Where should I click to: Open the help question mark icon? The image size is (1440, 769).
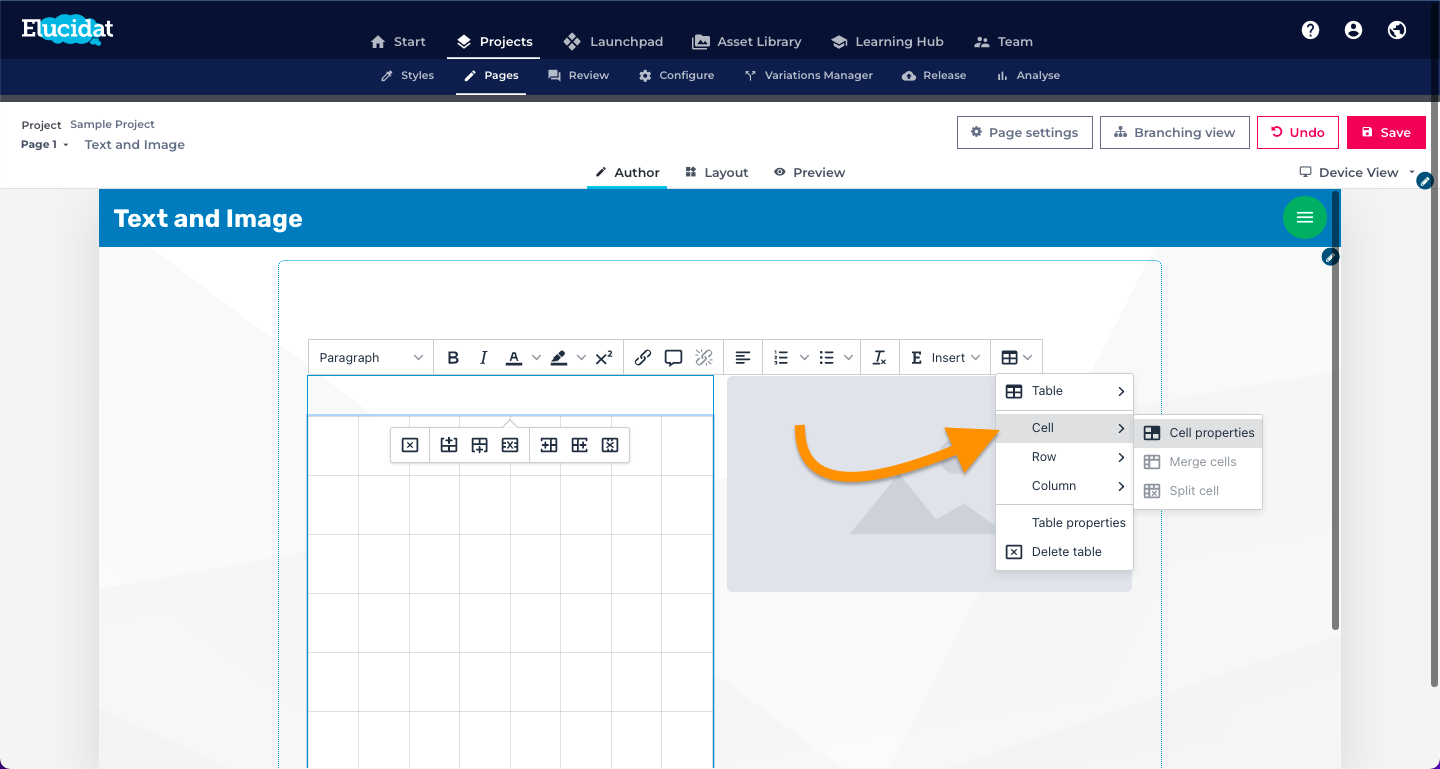1310,30
